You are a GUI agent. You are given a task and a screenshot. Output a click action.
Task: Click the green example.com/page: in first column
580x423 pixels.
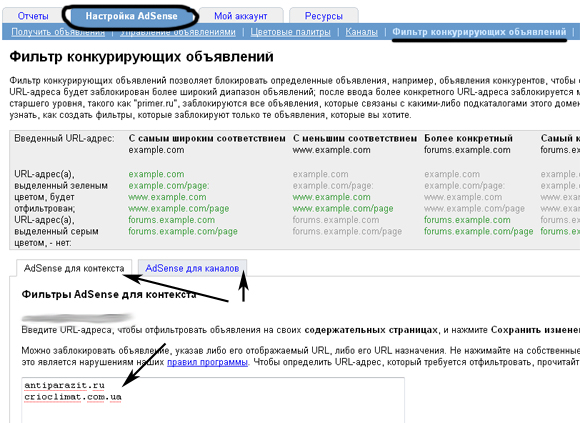click(x=169, y=186)
